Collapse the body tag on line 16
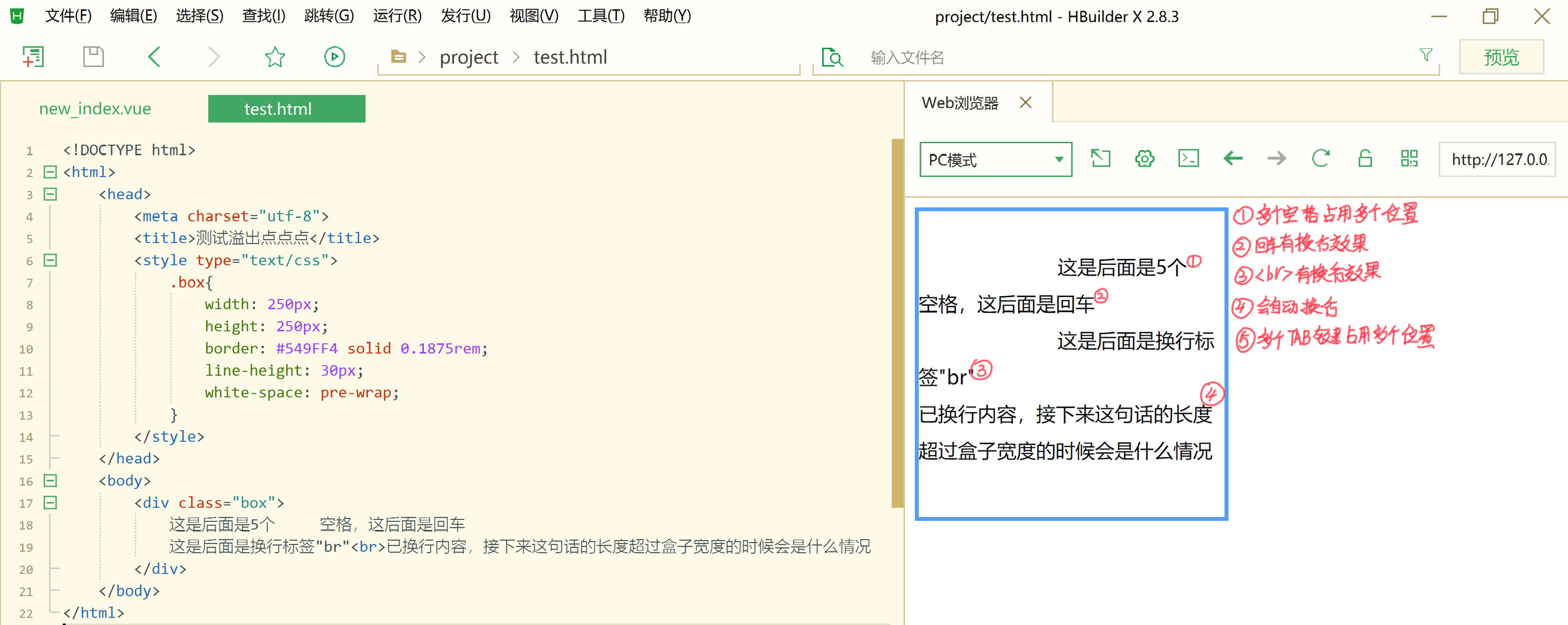The height and width of the screenshot is (625, 1568). (50, 481)
